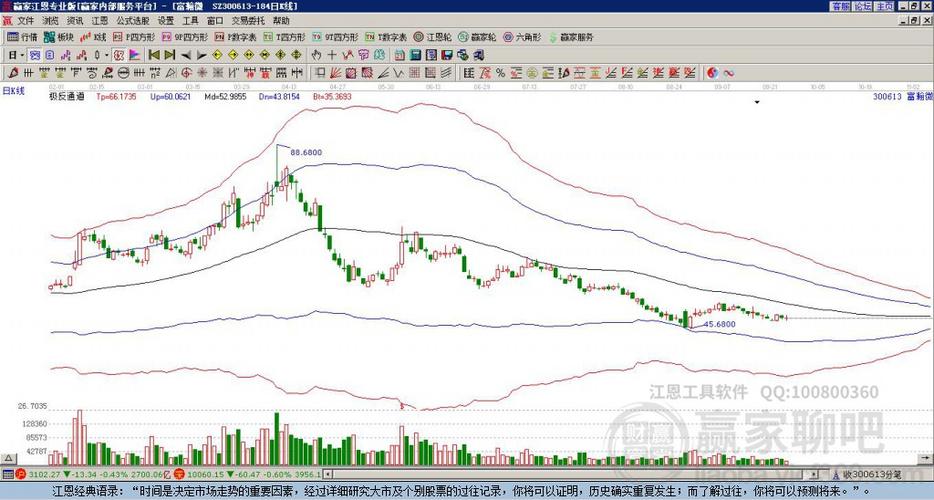The height and width of the screenshot is (500, 934).
Task: Click the 板块 toolbar button
Action: pyautogui.click(x=58, y=37)
